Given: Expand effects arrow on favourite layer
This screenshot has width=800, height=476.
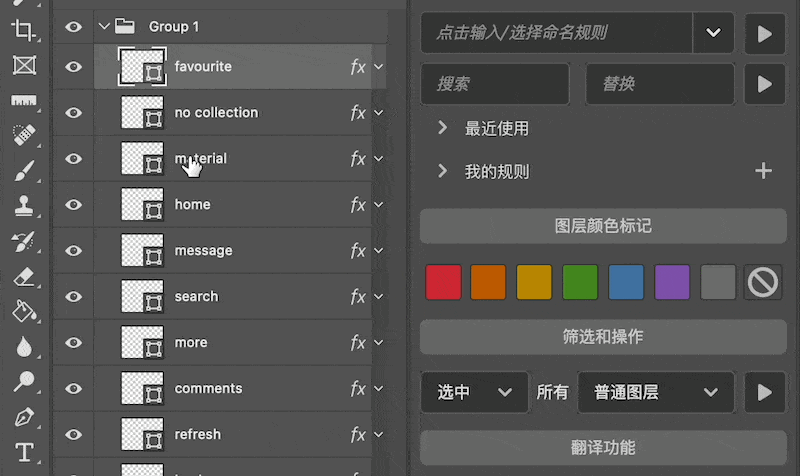Looking at the screenshot, I should (x=379, y=67).
